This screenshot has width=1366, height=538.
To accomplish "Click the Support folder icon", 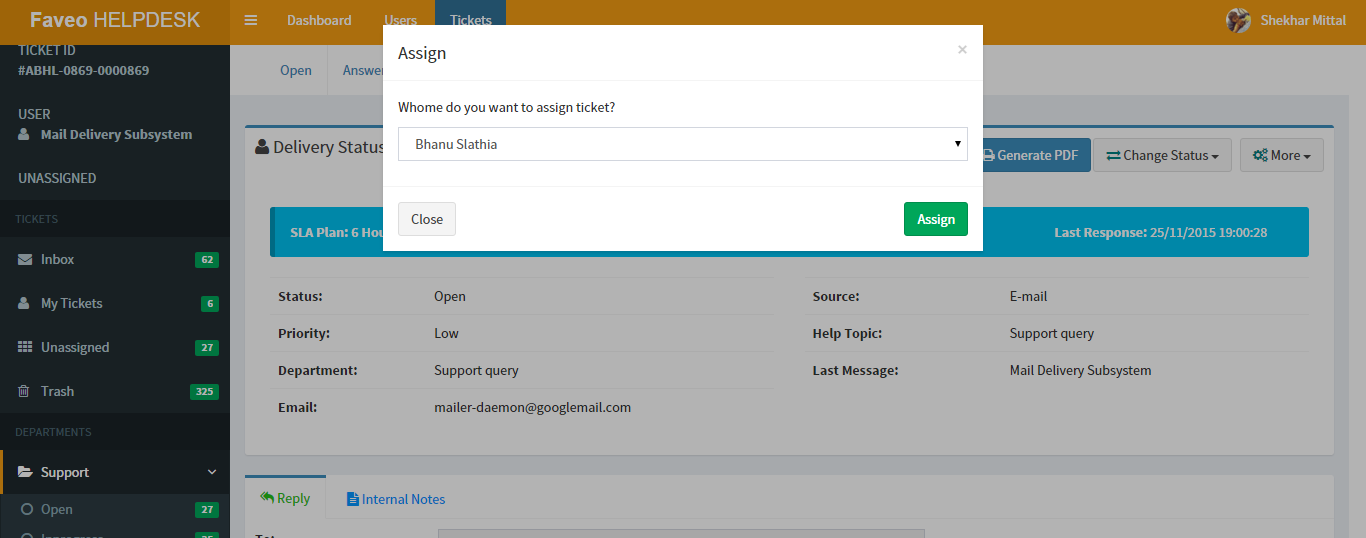I will [x=25, y=472].
